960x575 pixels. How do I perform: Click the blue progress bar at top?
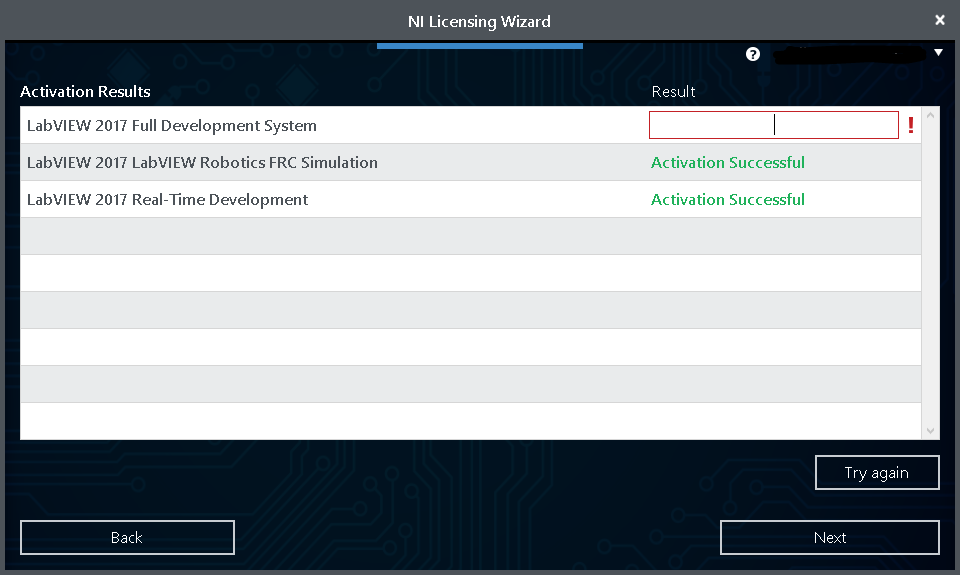pyautogui.click(x=479, y=45)
